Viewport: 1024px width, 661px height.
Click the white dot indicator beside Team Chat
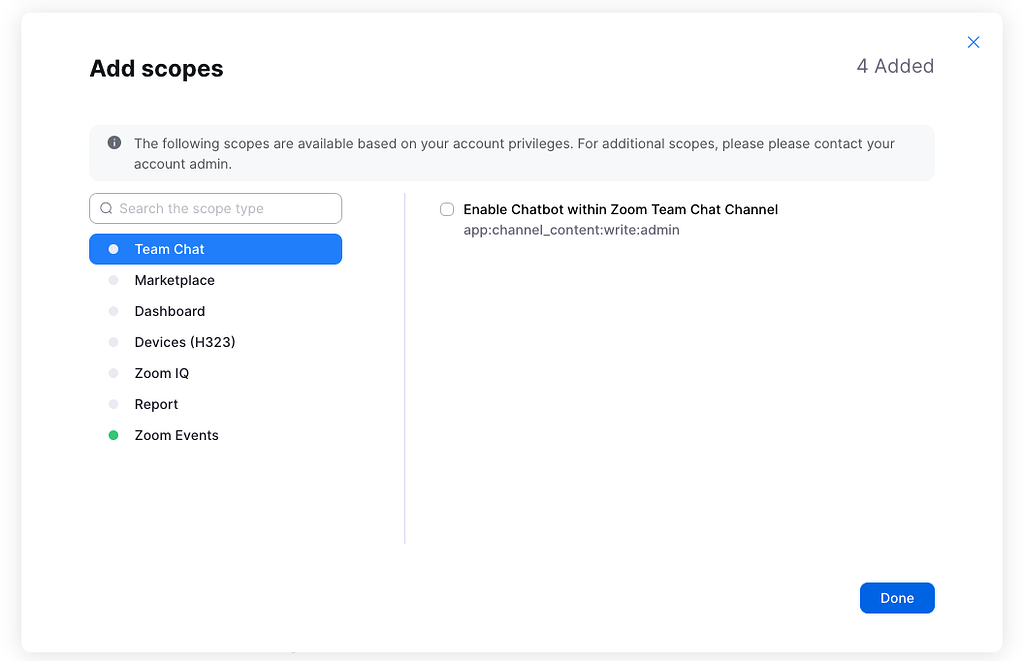[113, 249]
